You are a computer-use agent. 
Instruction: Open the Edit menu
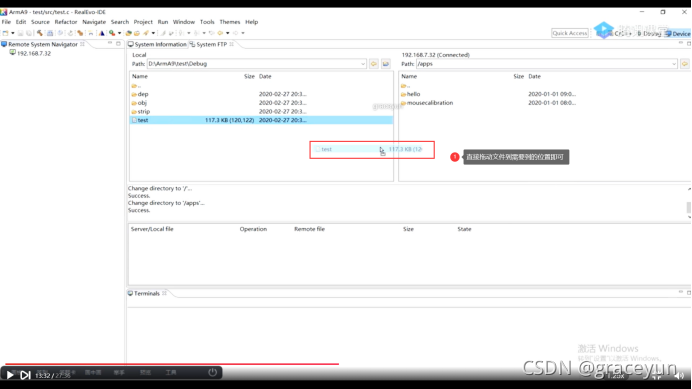pos(21,22)
